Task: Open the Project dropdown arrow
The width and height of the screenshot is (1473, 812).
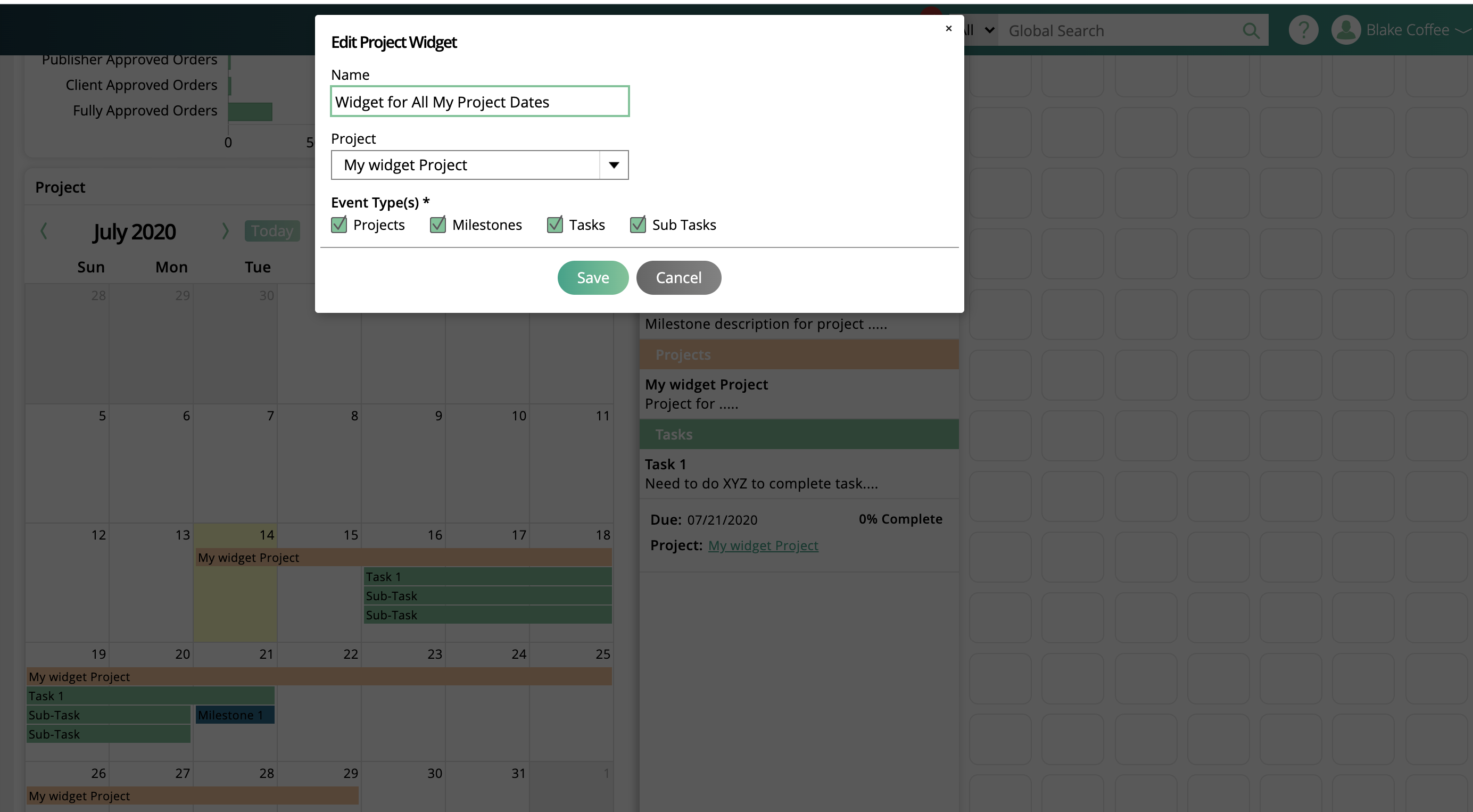Action: (614, 165)
